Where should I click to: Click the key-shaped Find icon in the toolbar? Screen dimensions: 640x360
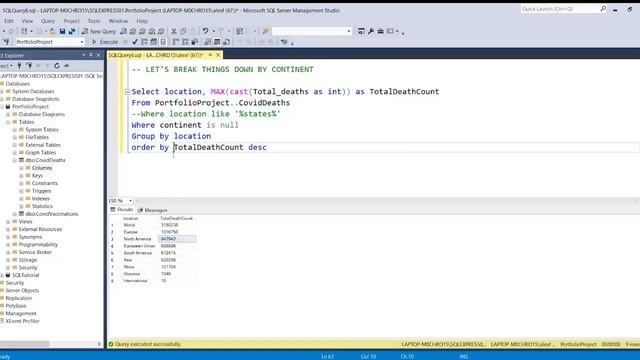click(266, 31)
